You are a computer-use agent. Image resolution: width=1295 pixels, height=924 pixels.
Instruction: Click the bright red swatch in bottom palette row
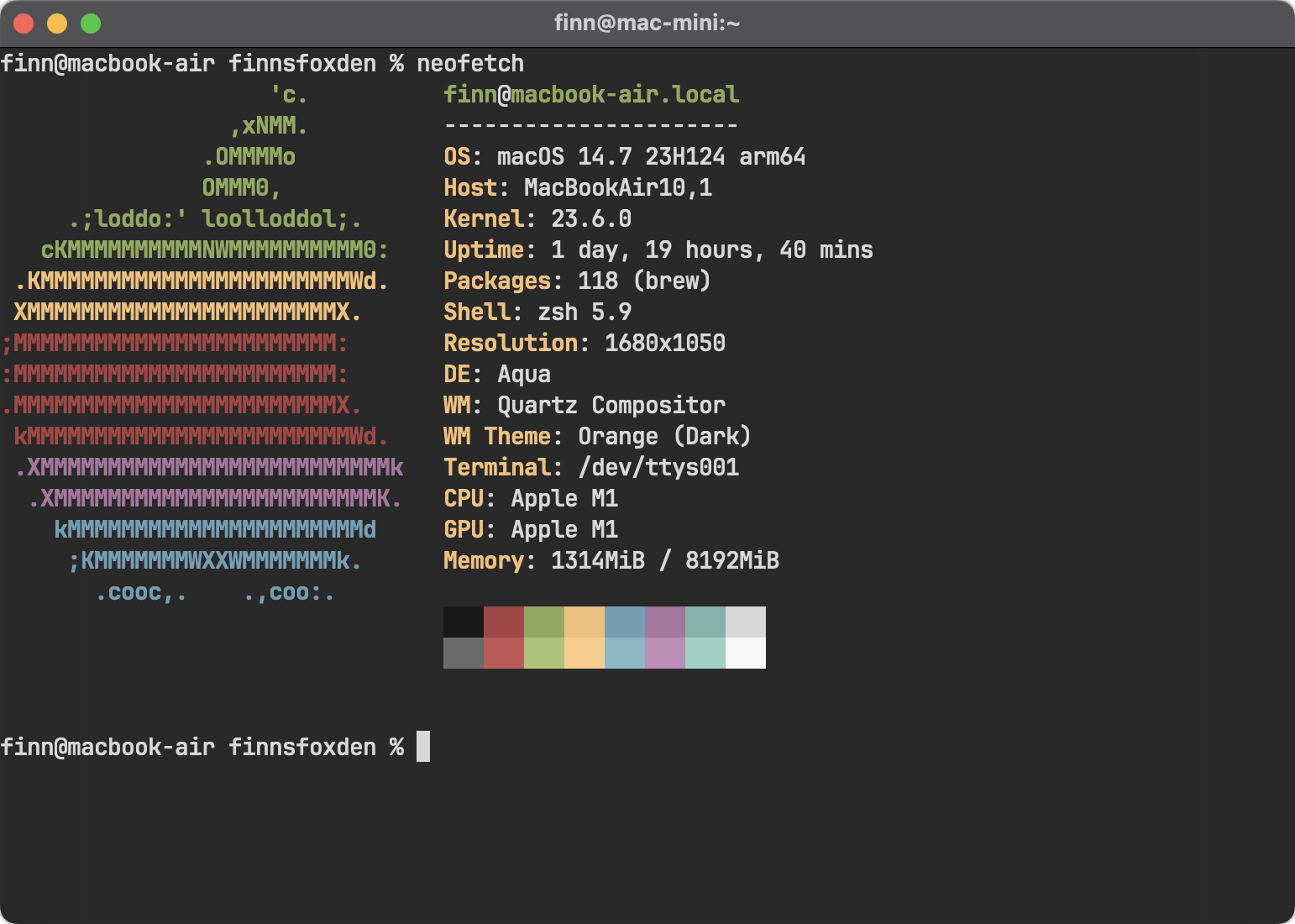(504, 653)
